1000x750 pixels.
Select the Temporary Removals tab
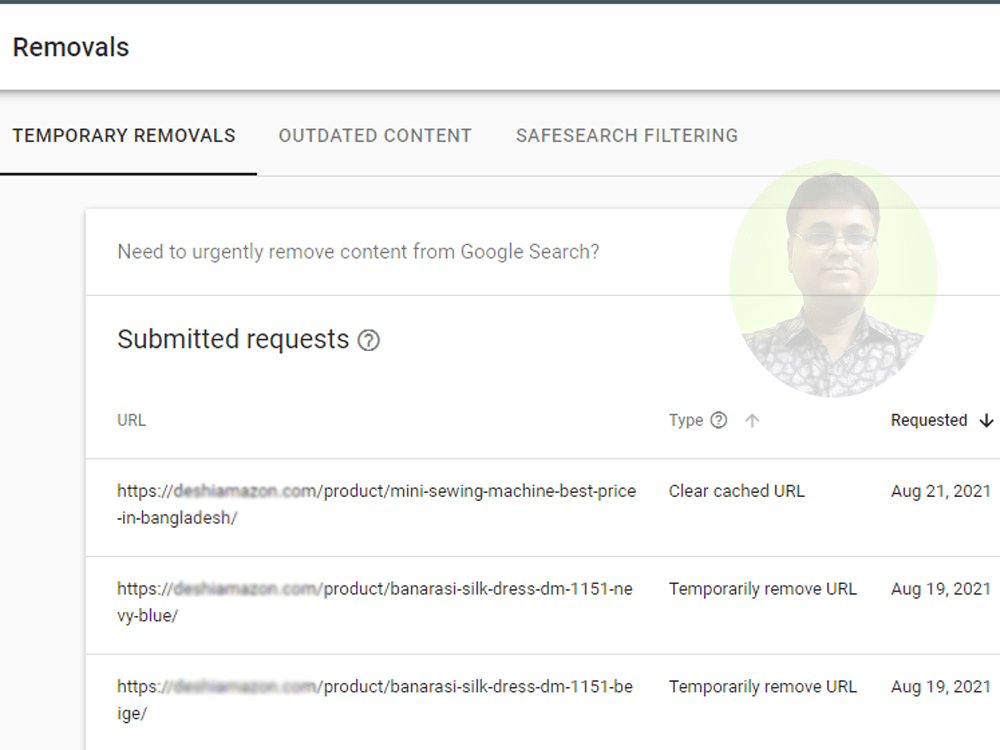click(x=124, y=136)
